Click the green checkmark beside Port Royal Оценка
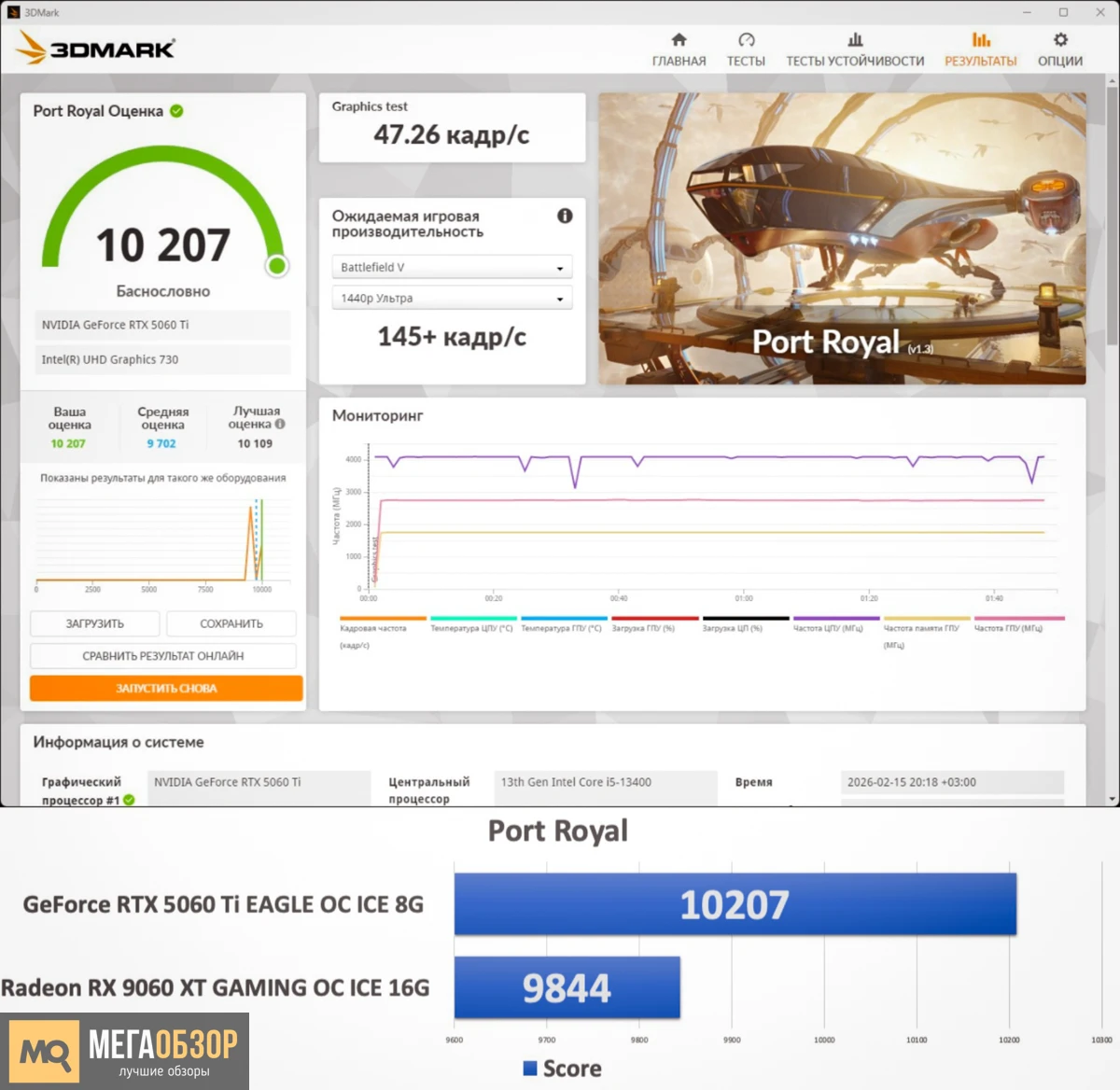 [177, 110]
